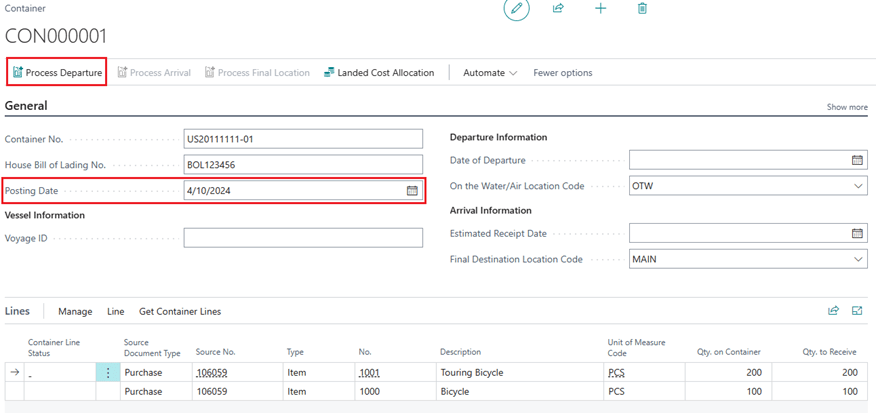
Task: Open the Posting Date calendar picker
Action: (412, 191)
